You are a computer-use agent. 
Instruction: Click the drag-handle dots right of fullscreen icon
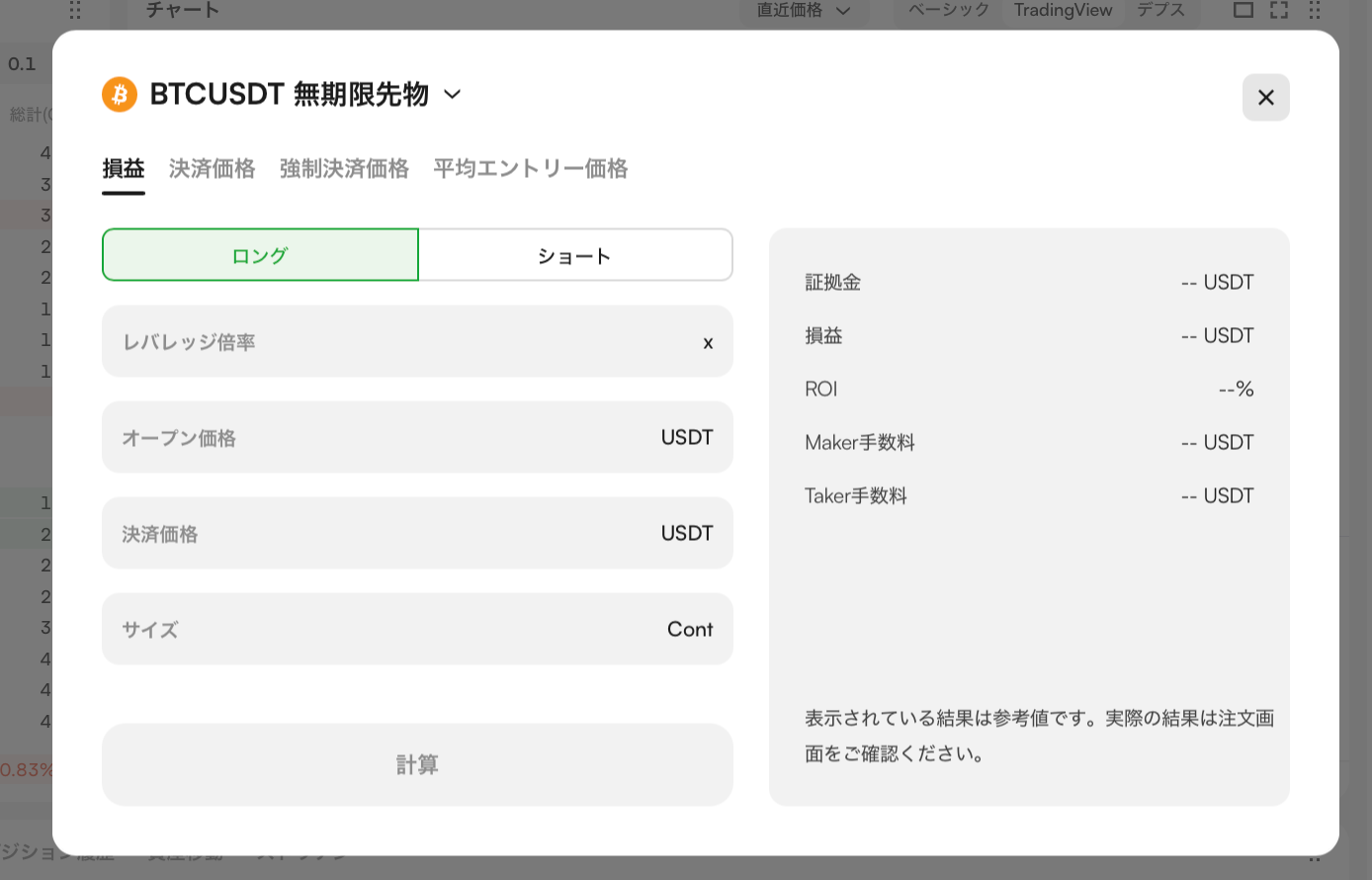[1315, 10]
